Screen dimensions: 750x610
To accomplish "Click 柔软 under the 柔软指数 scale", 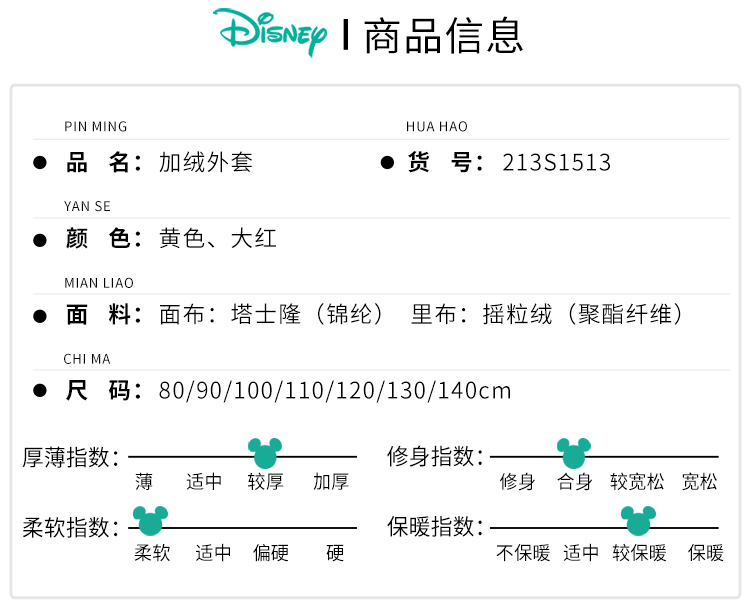I will tap(152, 553).
